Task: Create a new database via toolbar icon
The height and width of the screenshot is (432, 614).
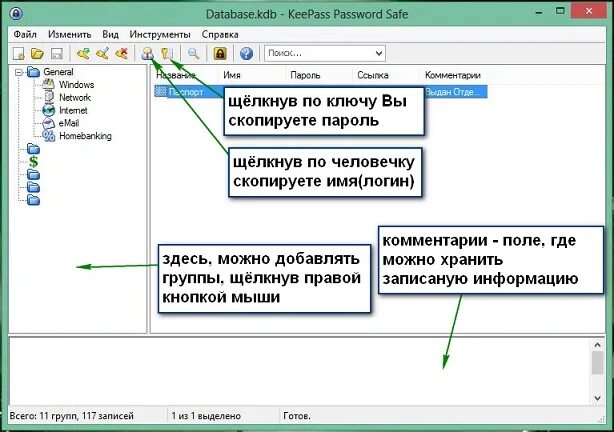Action: (19, 53)
